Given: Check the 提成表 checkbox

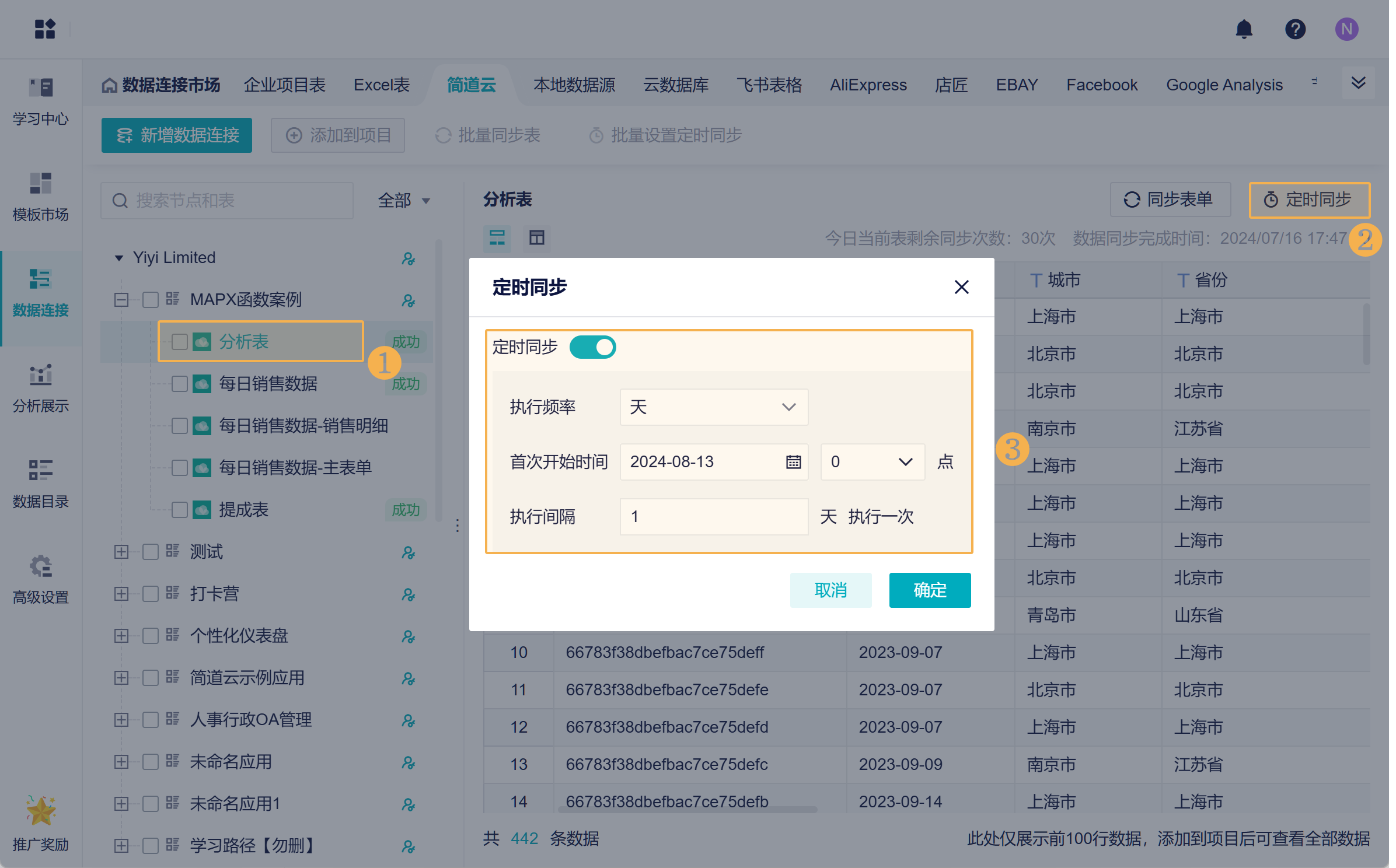Looking at the screenshot, I should pyautogui.click(x=180, y=510).
